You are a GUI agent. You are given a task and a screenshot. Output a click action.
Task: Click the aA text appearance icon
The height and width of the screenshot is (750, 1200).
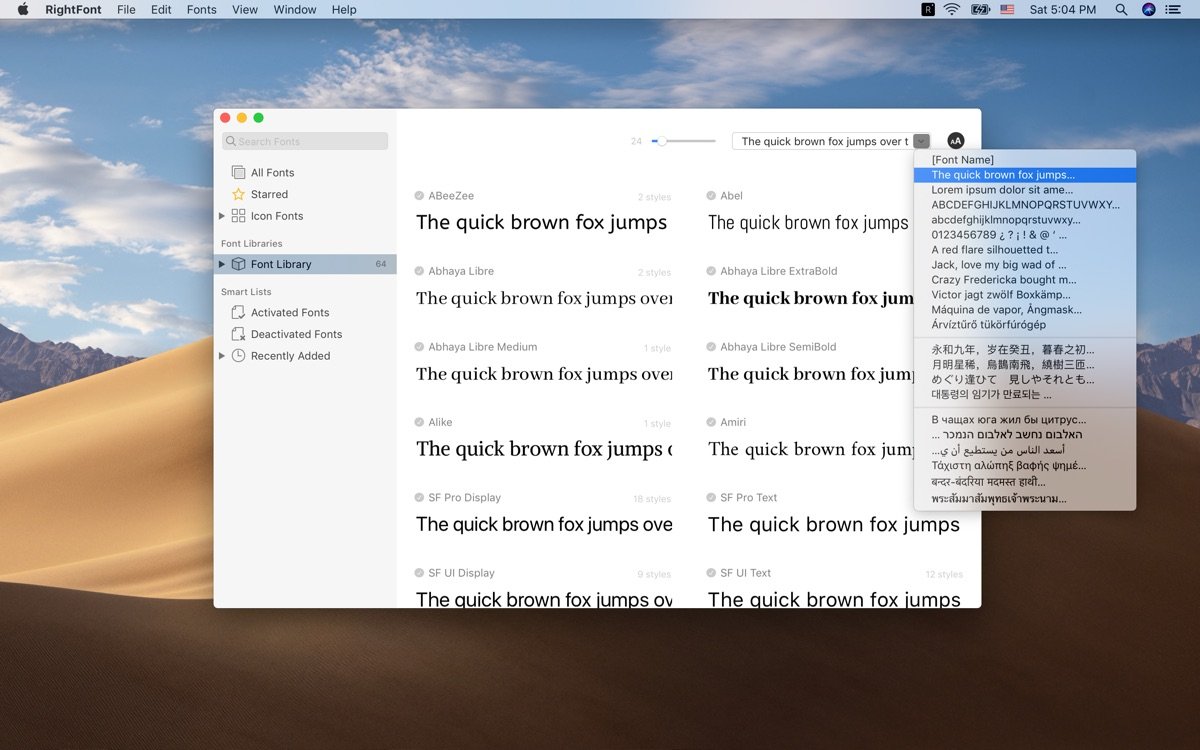point(955,141)
